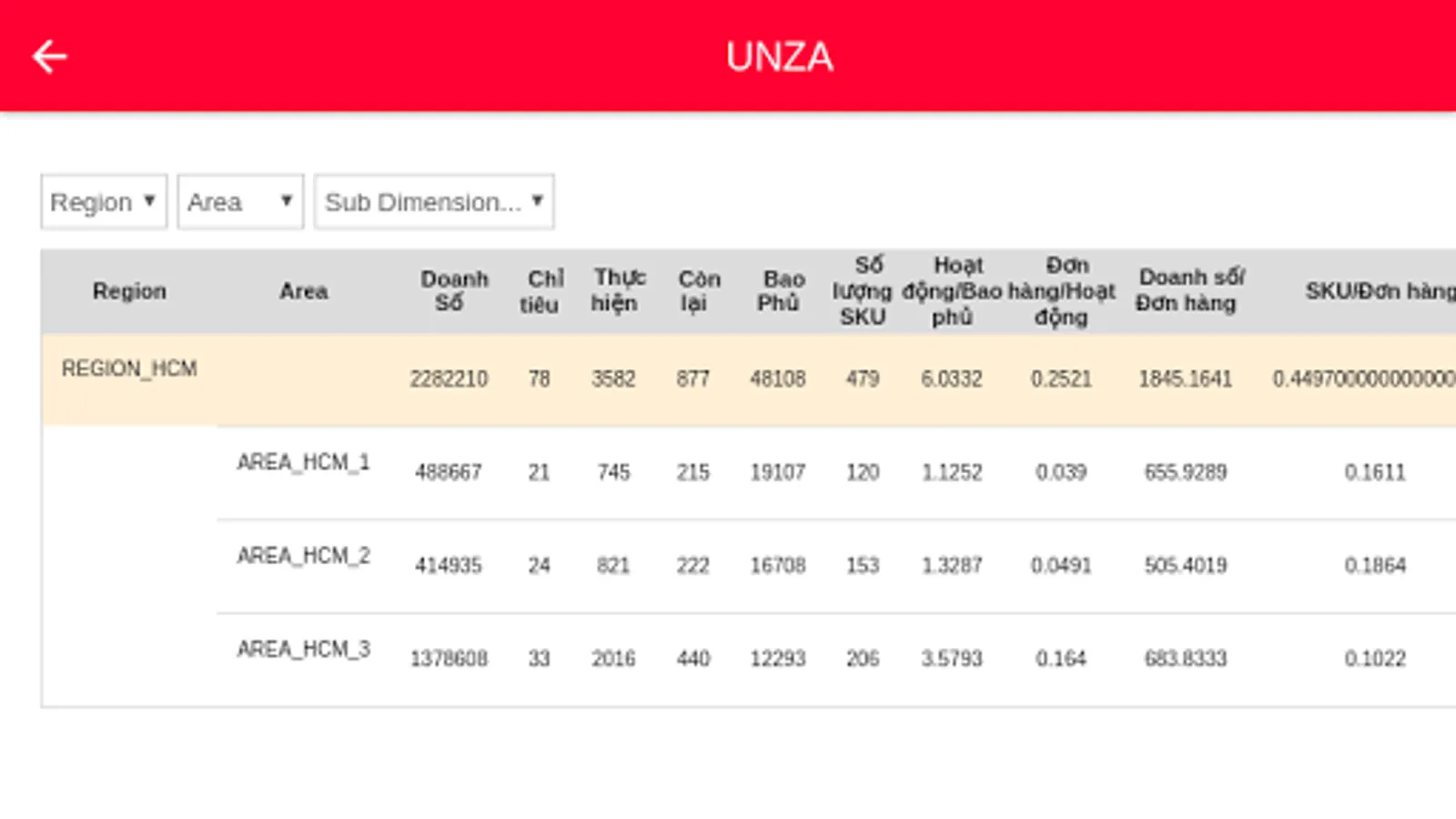
Task: Click the Đơn hàng/Hoạt động column header
Action: point(1061,291)
